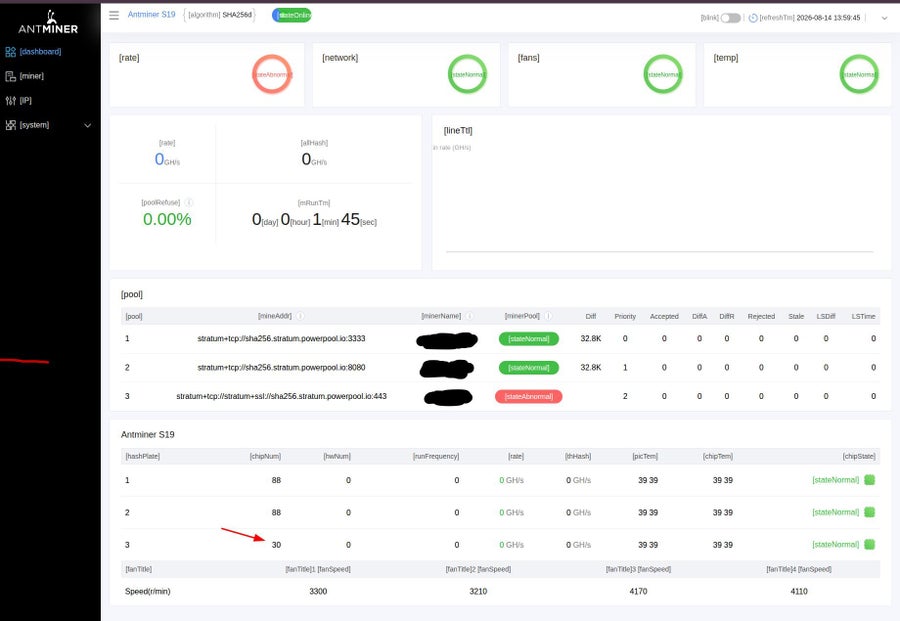Expand the [system] menu chevron
This screenshot has width=900, height=621.
pos(87,125)
